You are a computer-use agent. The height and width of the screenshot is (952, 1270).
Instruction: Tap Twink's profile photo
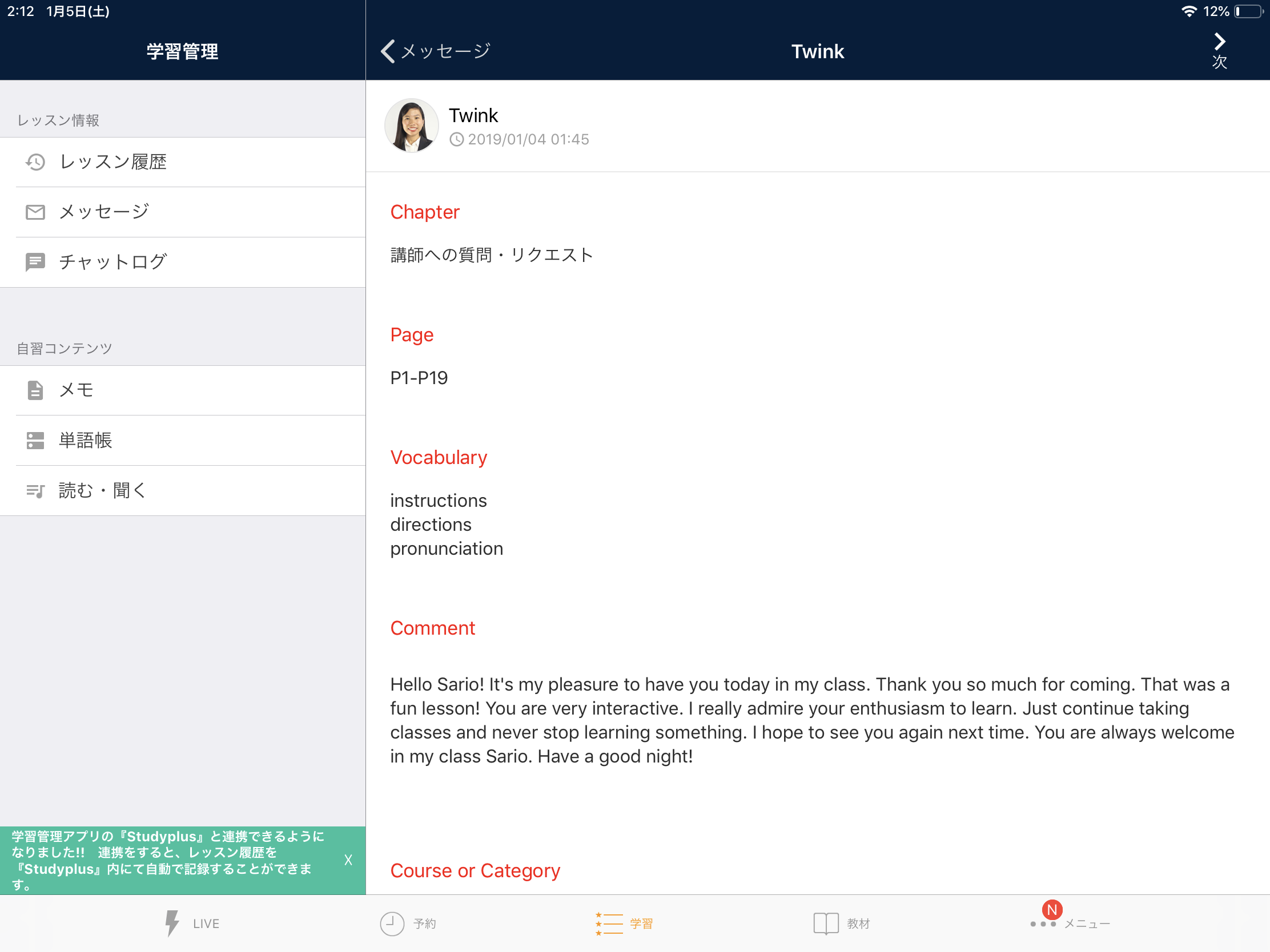click(x=411, y=126)
